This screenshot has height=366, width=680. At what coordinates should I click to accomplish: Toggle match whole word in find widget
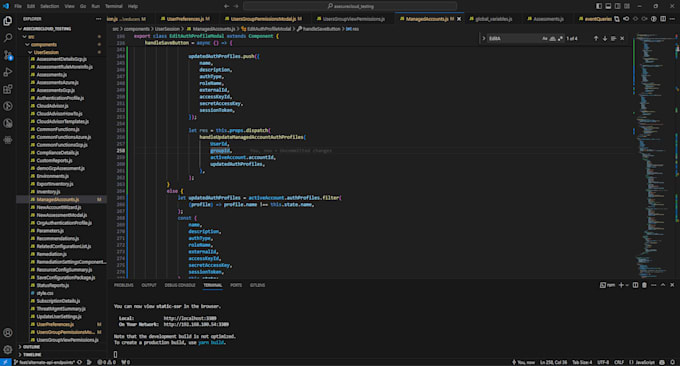click(552, 39)
